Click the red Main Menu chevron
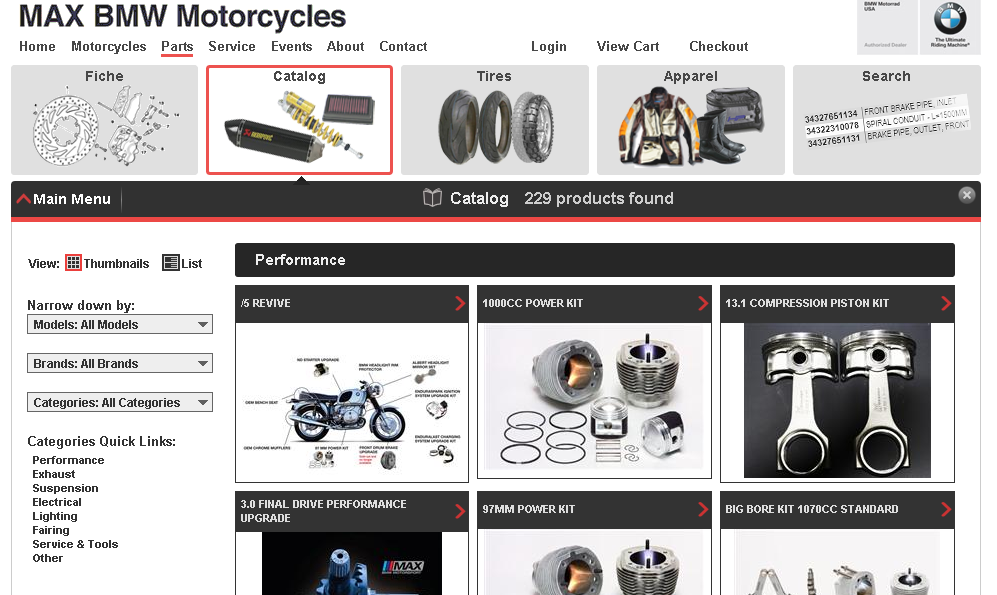The width and height of the screenshot is (997, 595). click(x=24, y=199)
